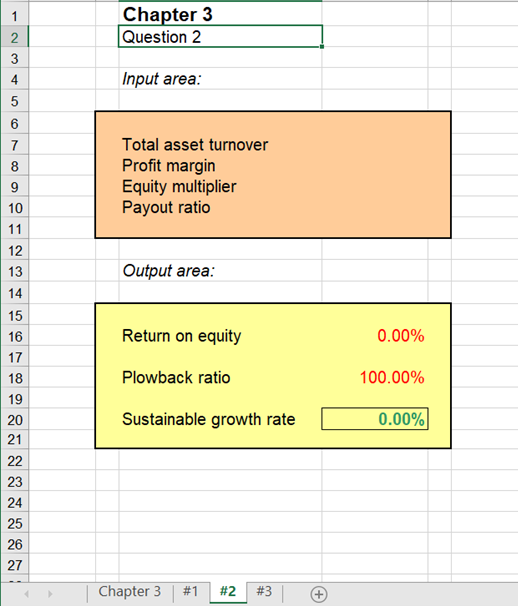Select row 16 header
Viewport: 518px width, 606px height.
coord(14,337)
